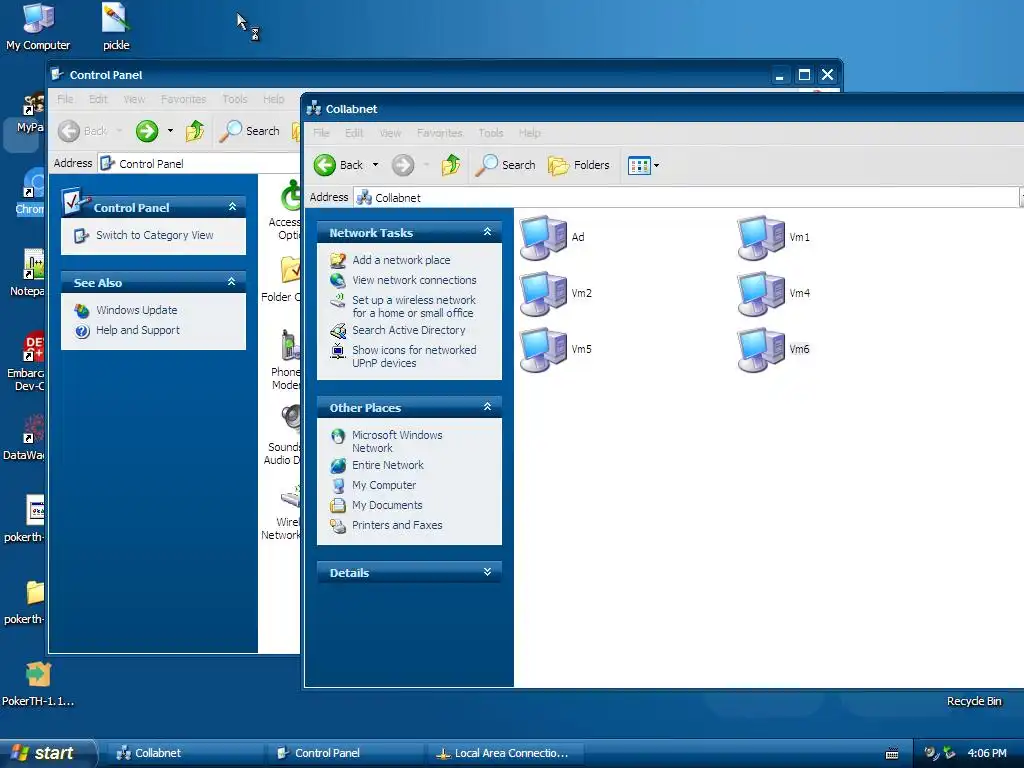Screen dimensions: 1024x768
Task: Expand the Details panel
Action: point(487,572)
